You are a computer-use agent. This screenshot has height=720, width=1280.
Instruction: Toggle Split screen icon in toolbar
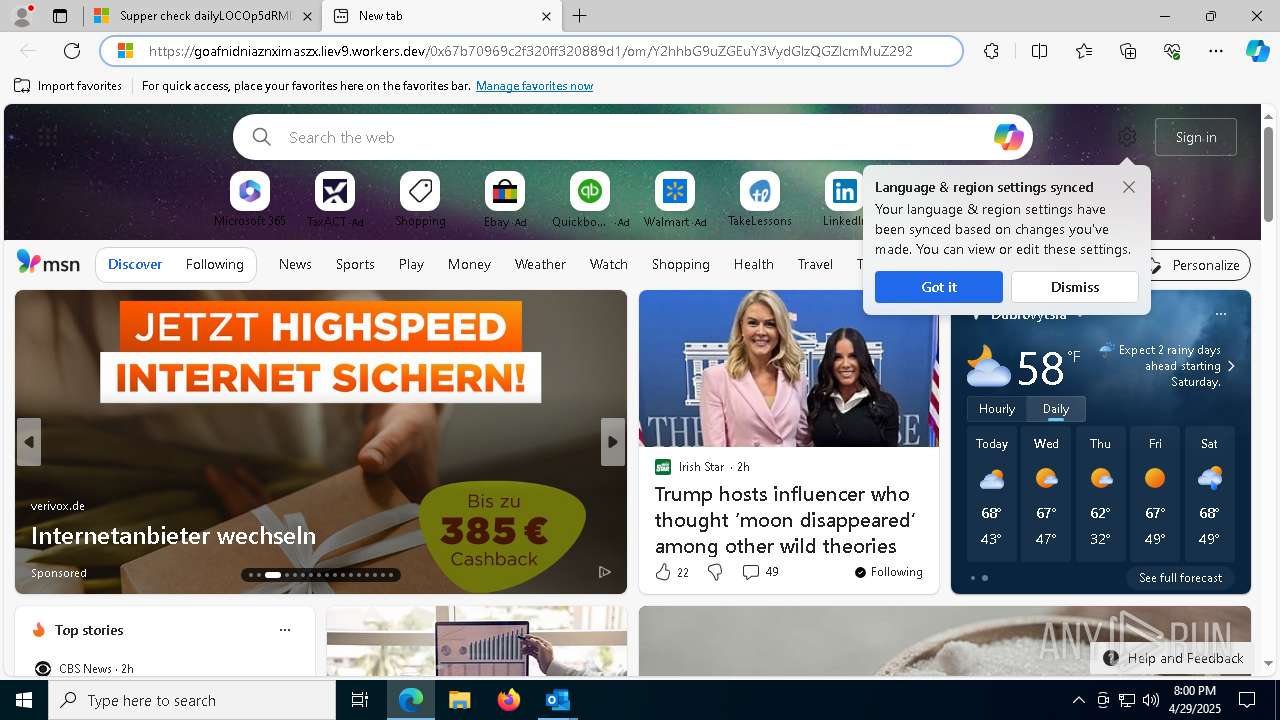tap(1039, 51)
